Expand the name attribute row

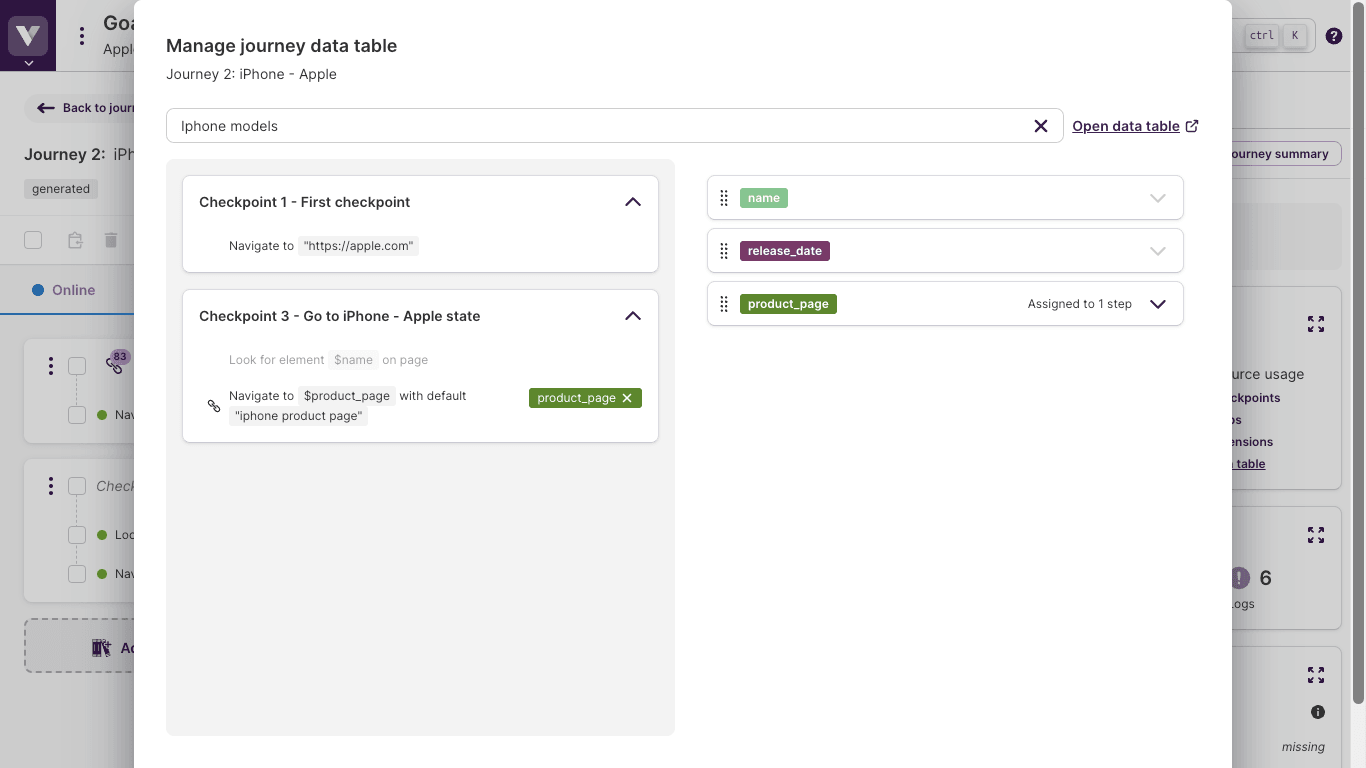1157,198
